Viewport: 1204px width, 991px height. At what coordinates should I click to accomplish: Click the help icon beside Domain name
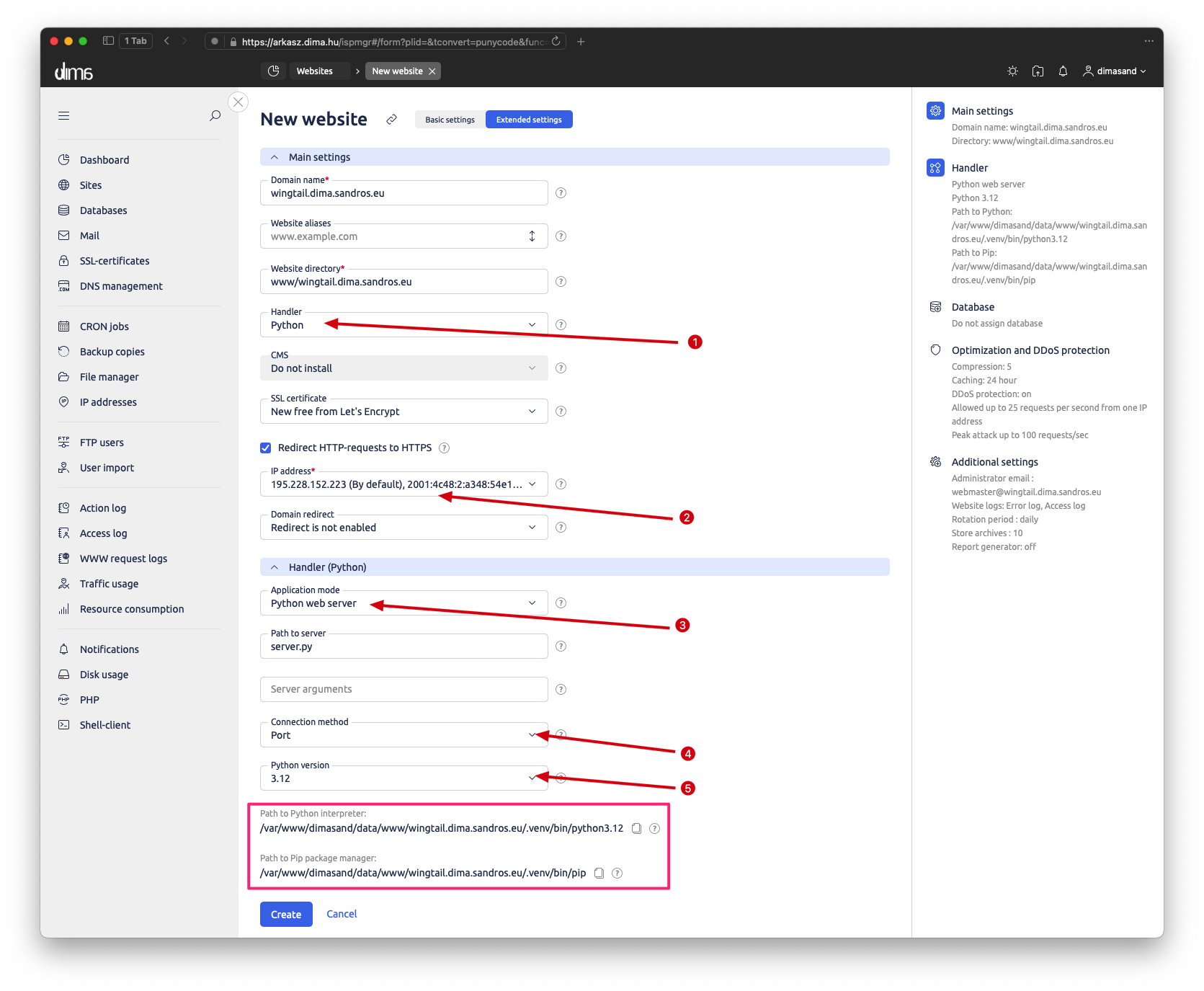561,193
